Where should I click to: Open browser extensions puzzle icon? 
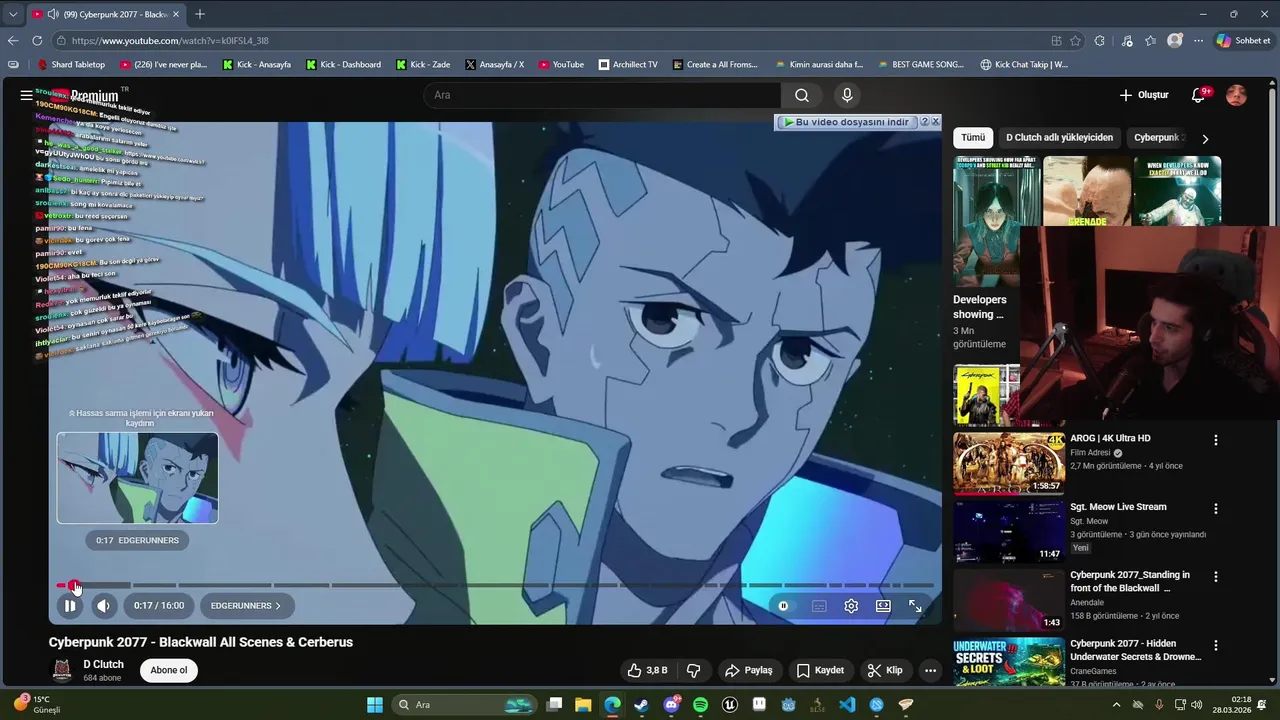(1100, 41)
